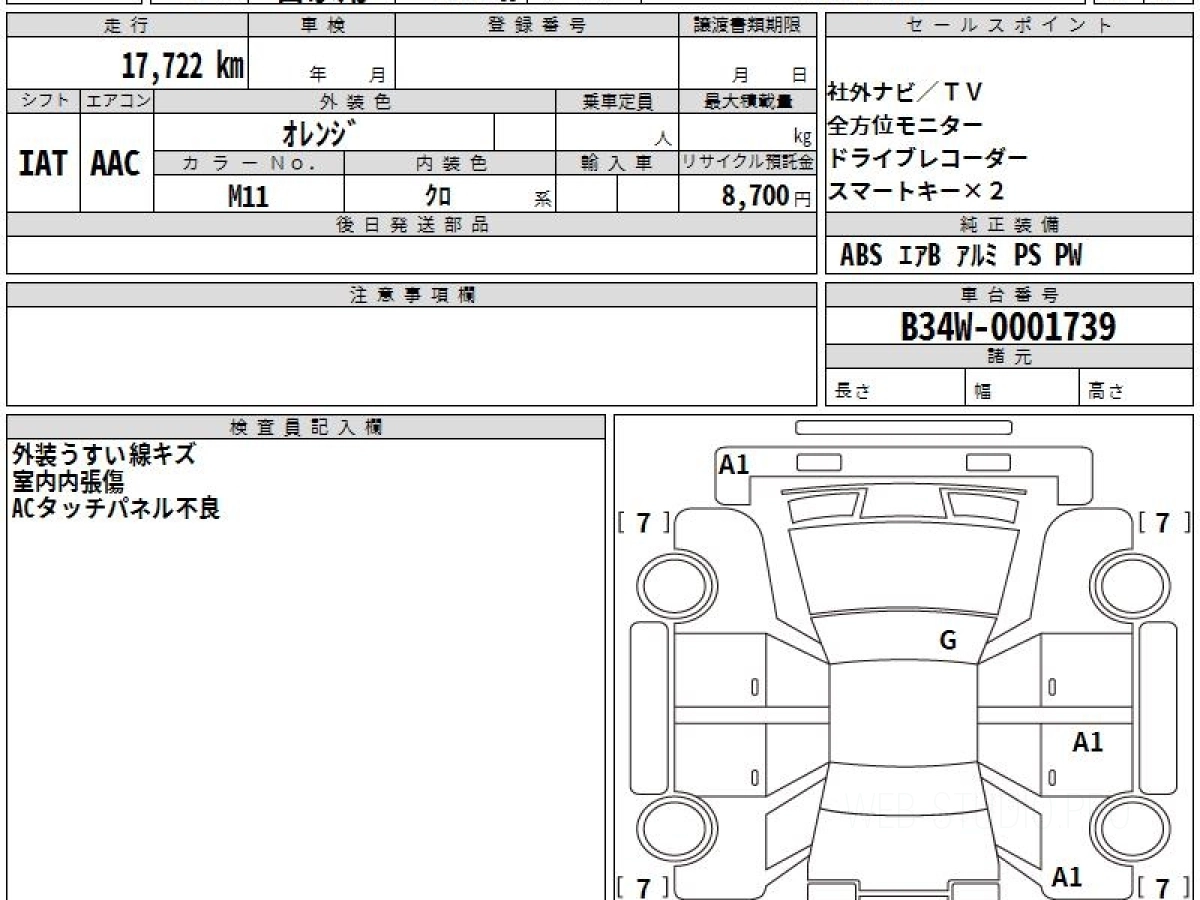Select the IAT shift type cell
1200x900 pixels.
coord(43,163)
